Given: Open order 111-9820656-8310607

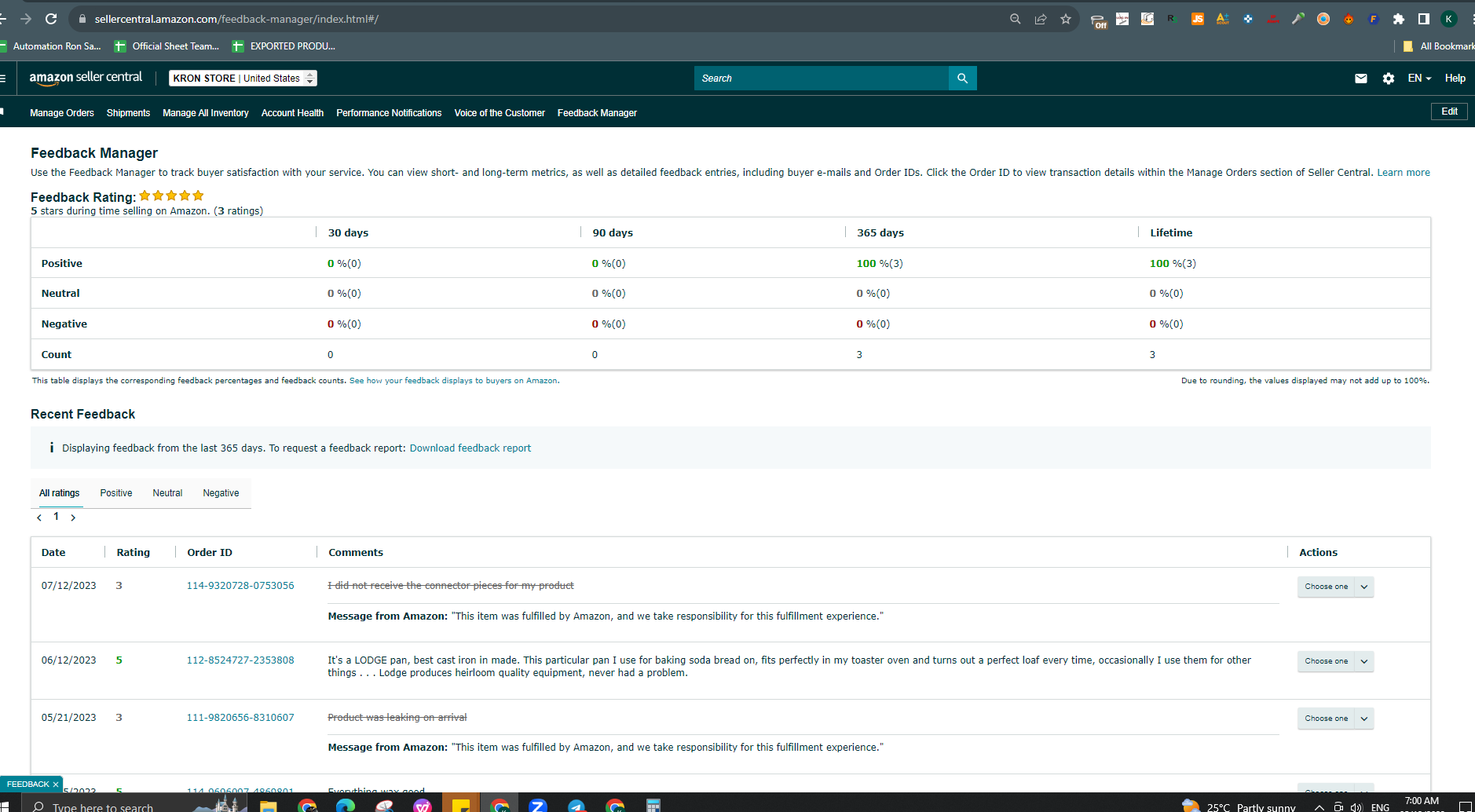Looking at the screenshot, I should point(240,718).
